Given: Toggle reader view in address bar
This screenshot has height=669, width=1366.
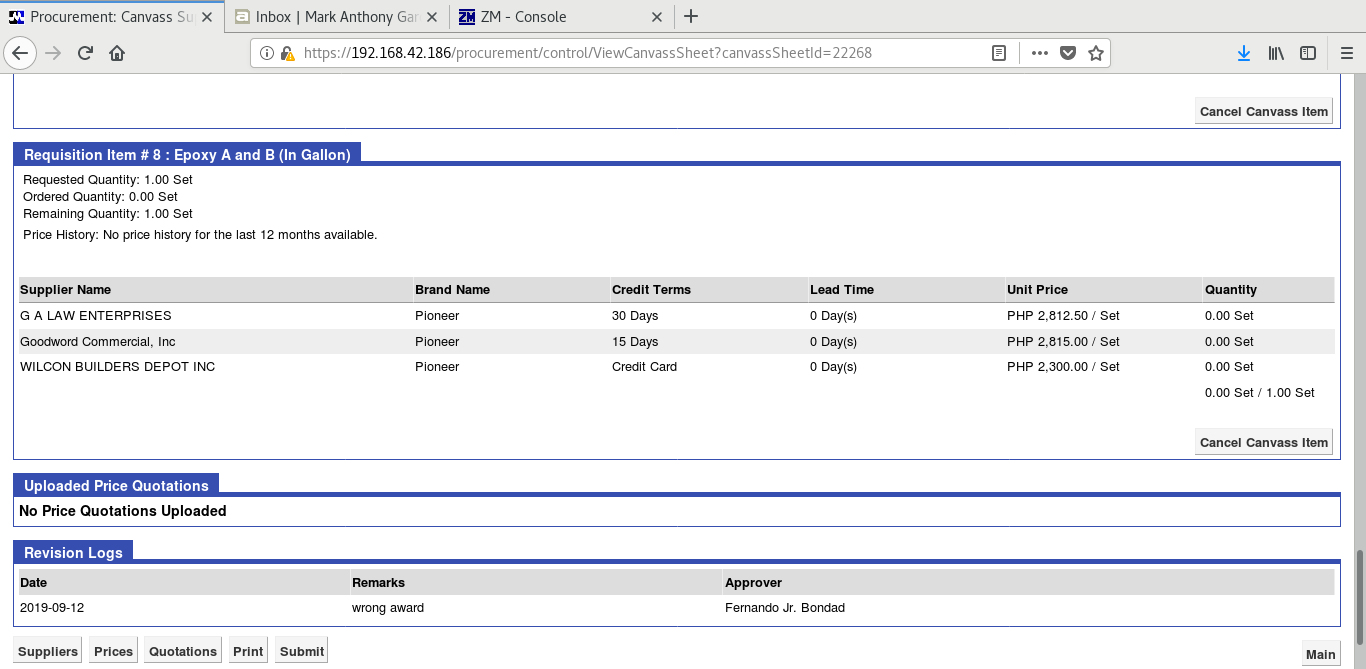Looking at the screenshot, I should point(998,53).
